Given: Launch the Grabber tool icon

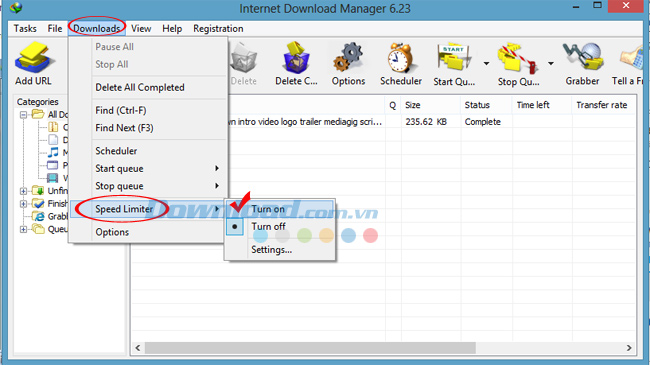Looking at the screenshot, I should pos(583,57).
